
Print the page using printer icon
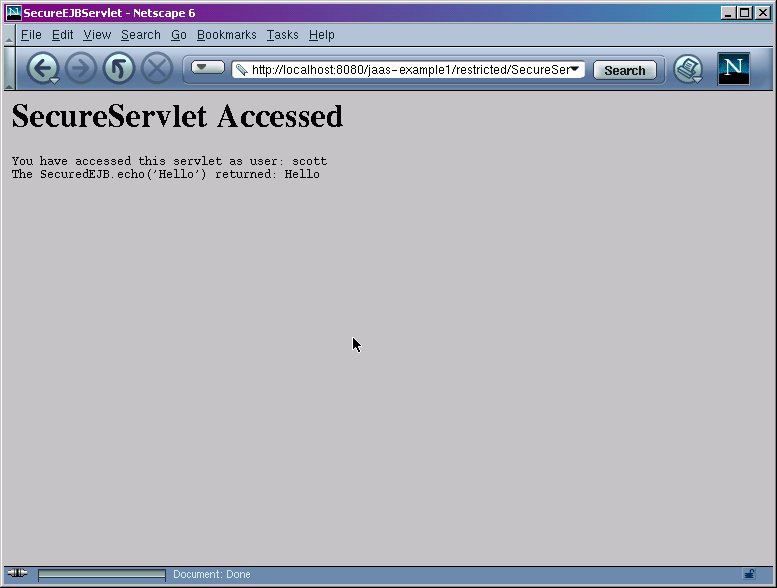click(x=688, y=68)
